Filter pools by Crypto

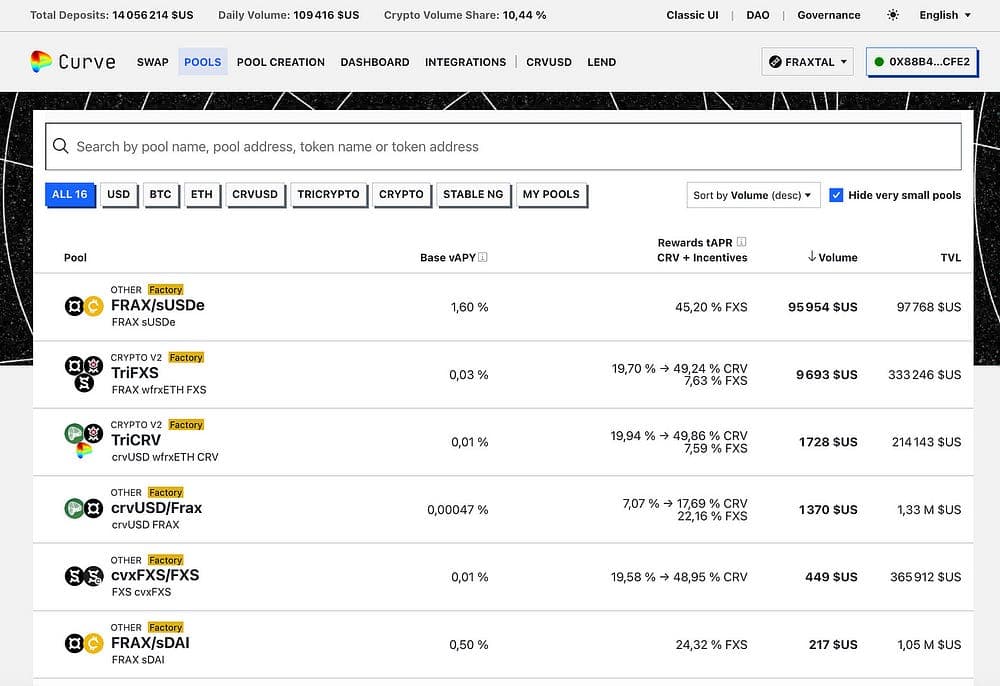401,194
